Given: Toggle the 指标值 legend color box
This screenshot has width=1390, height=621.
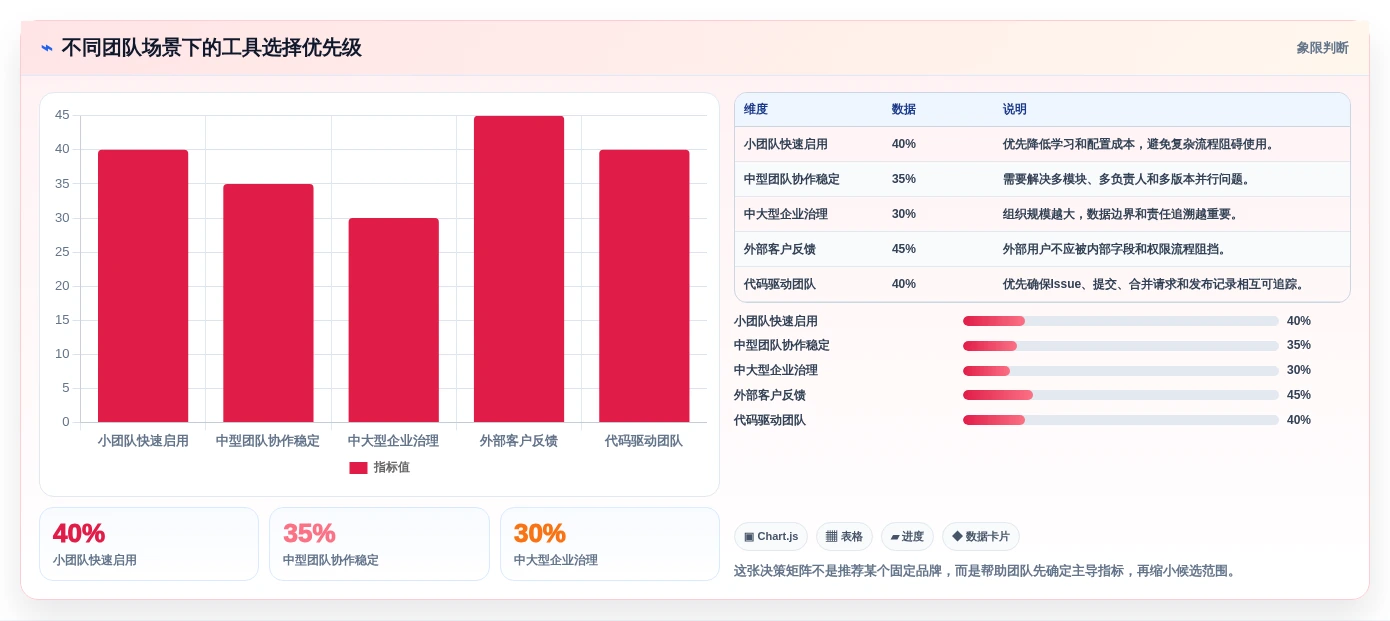Looking at the screenshot, I should [x=358, y=468].
